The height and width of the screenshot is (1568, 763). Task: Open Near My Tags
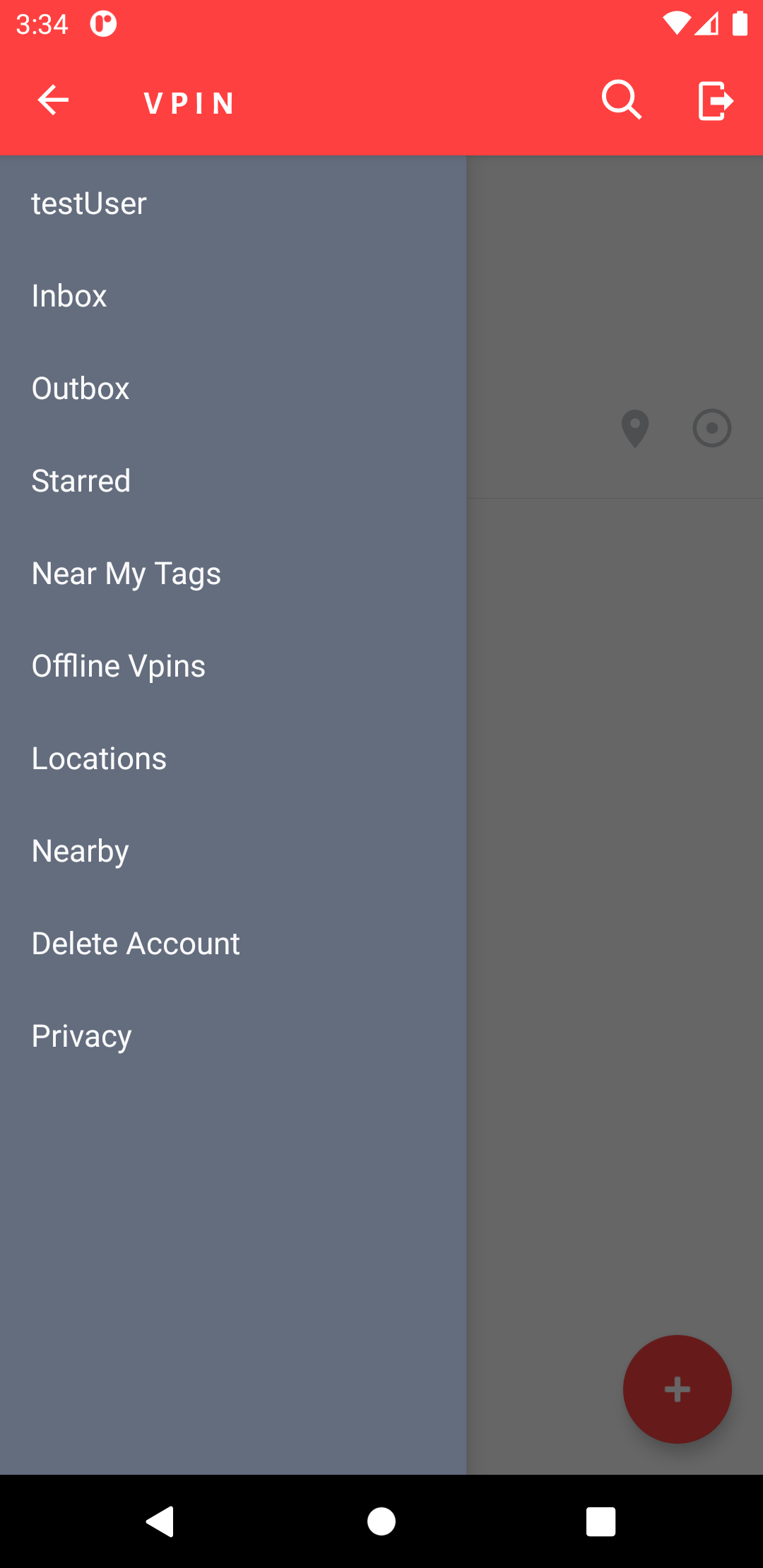click(126, 574)
